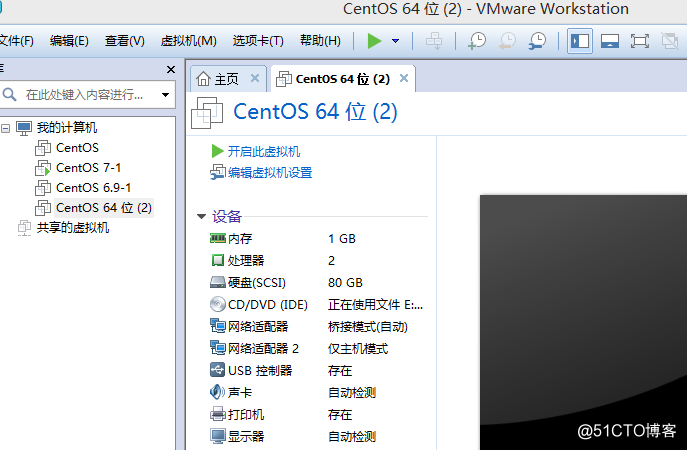Click the large VM icon beside title
Screen dimensions: 687x450
point(207,113)
